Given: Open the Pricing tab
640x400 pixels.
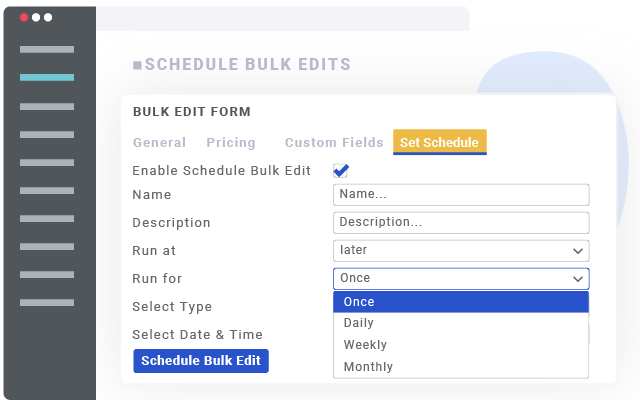Looking at the screenshot, I should point(231,143).
